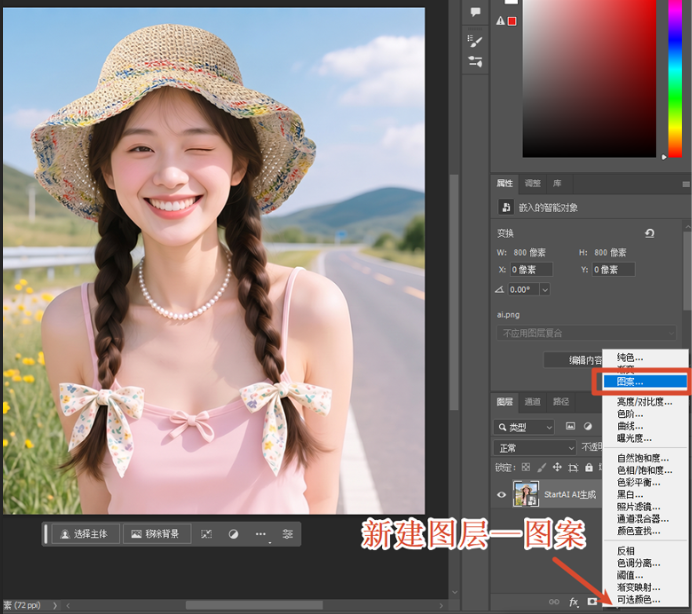Click the Y position field
The height and width of the screenshot is (614, 692).
[613, 269]
